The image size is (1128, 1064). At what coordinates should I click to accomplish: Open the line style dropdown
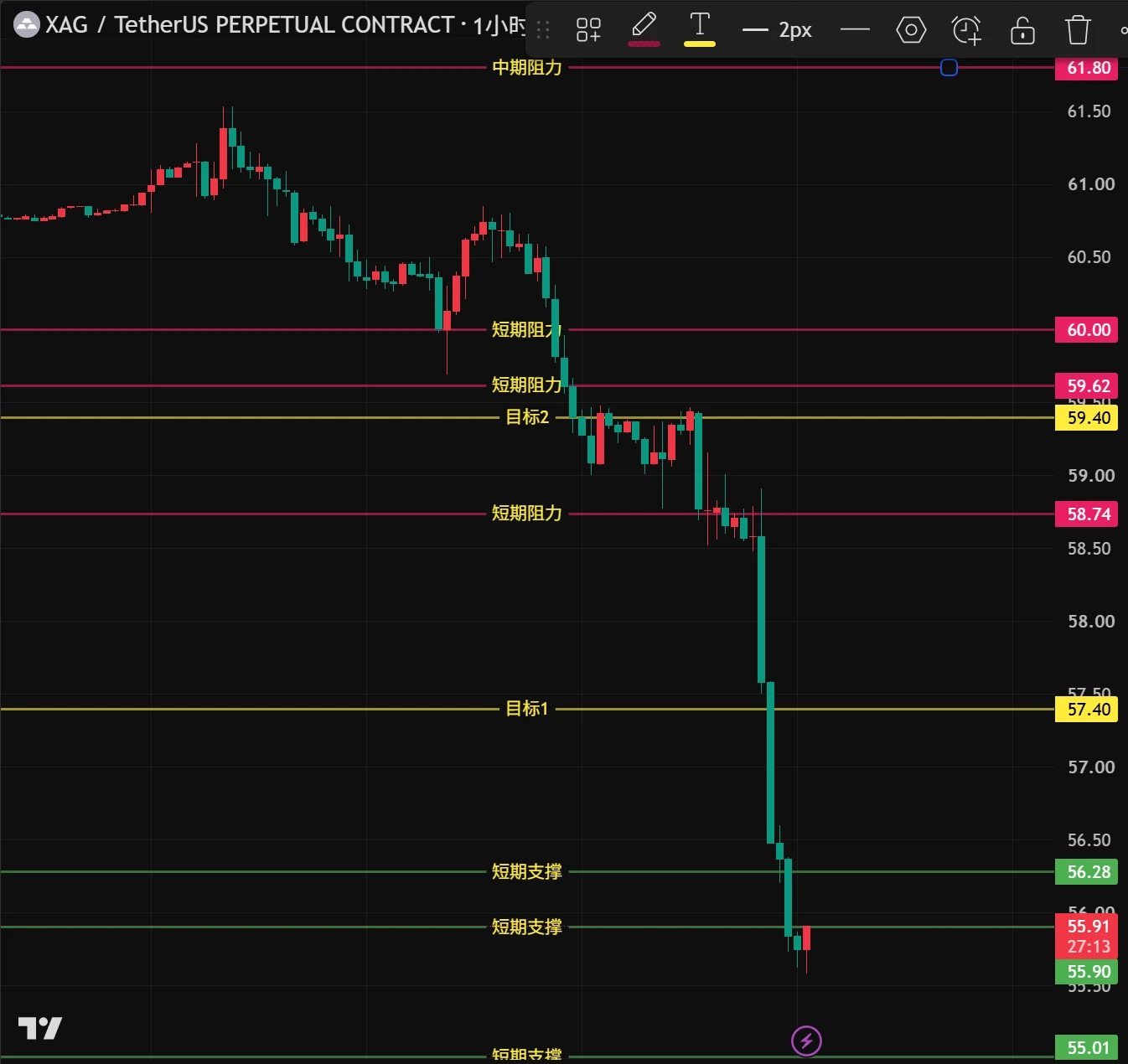point(855,30)
